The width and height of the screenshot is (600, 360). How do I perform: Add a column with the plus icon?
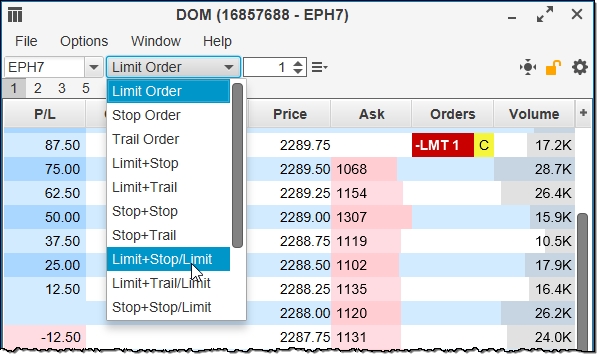(583, 113)
